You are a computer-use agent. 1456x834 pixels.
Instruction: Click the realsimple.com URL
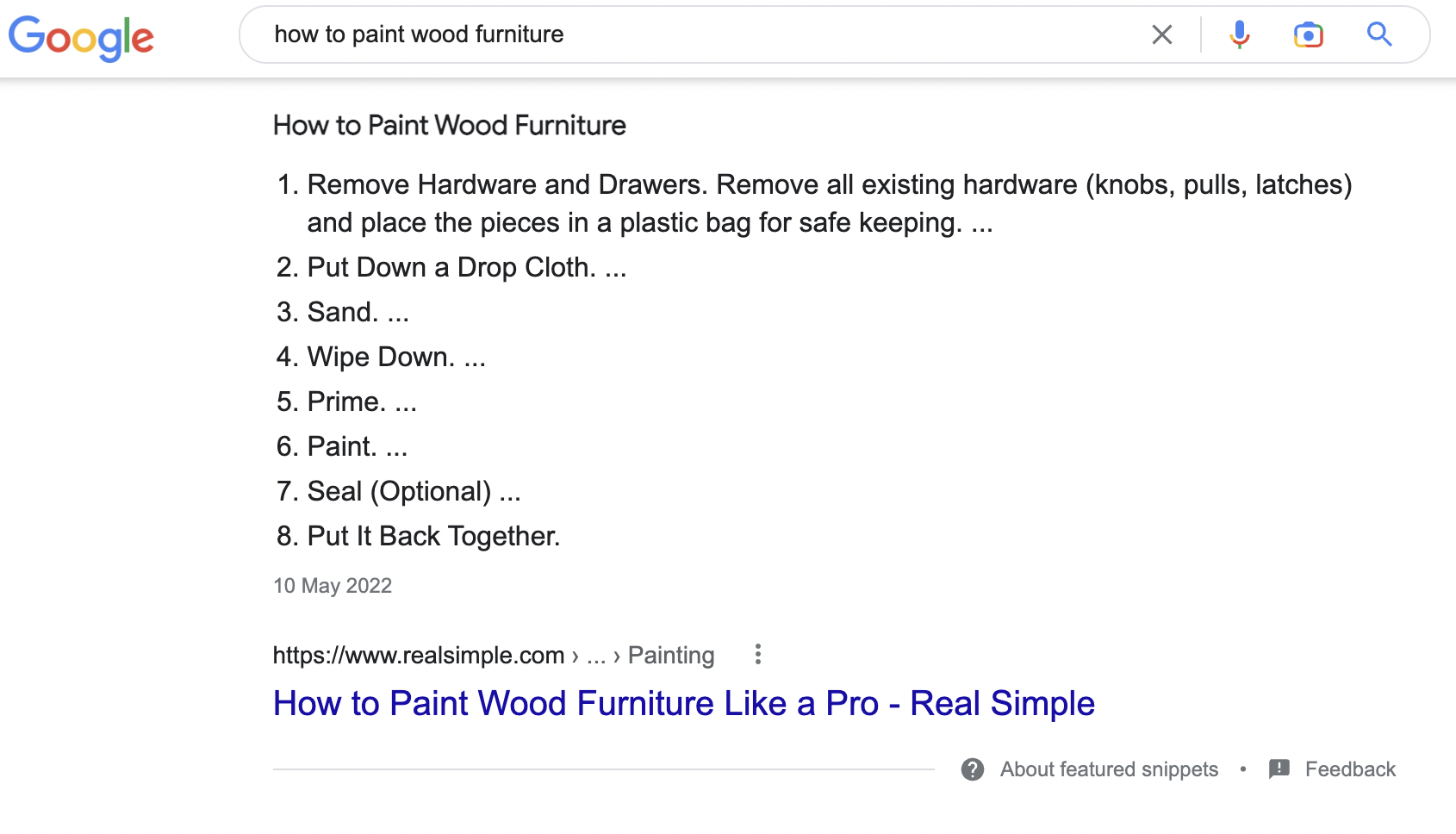coord(419,656)
